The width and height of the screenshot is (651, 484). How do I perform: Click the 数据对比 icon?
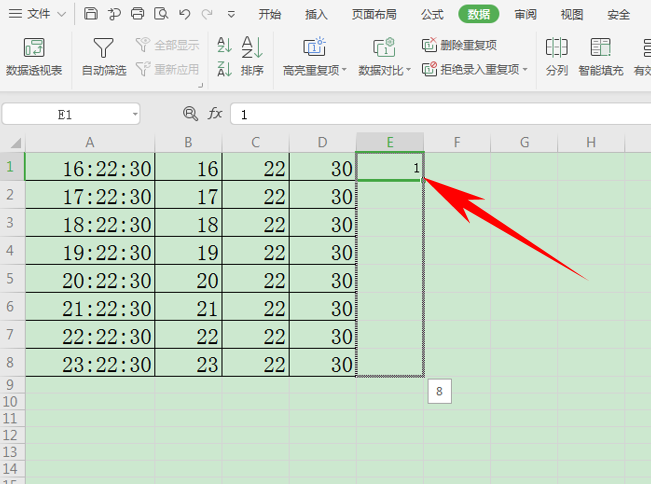384,46
